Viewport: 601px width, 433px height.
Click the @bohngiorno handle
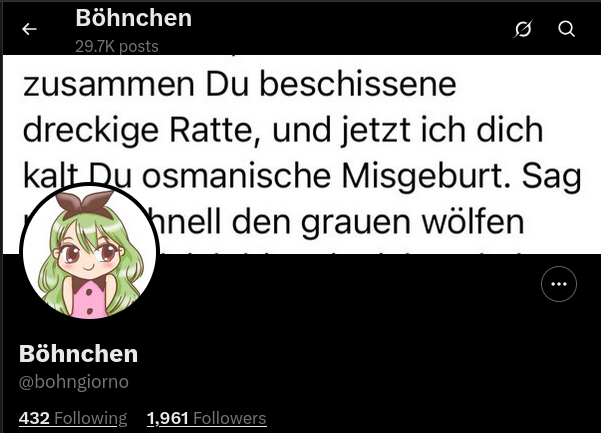click(x=74, y=382)
